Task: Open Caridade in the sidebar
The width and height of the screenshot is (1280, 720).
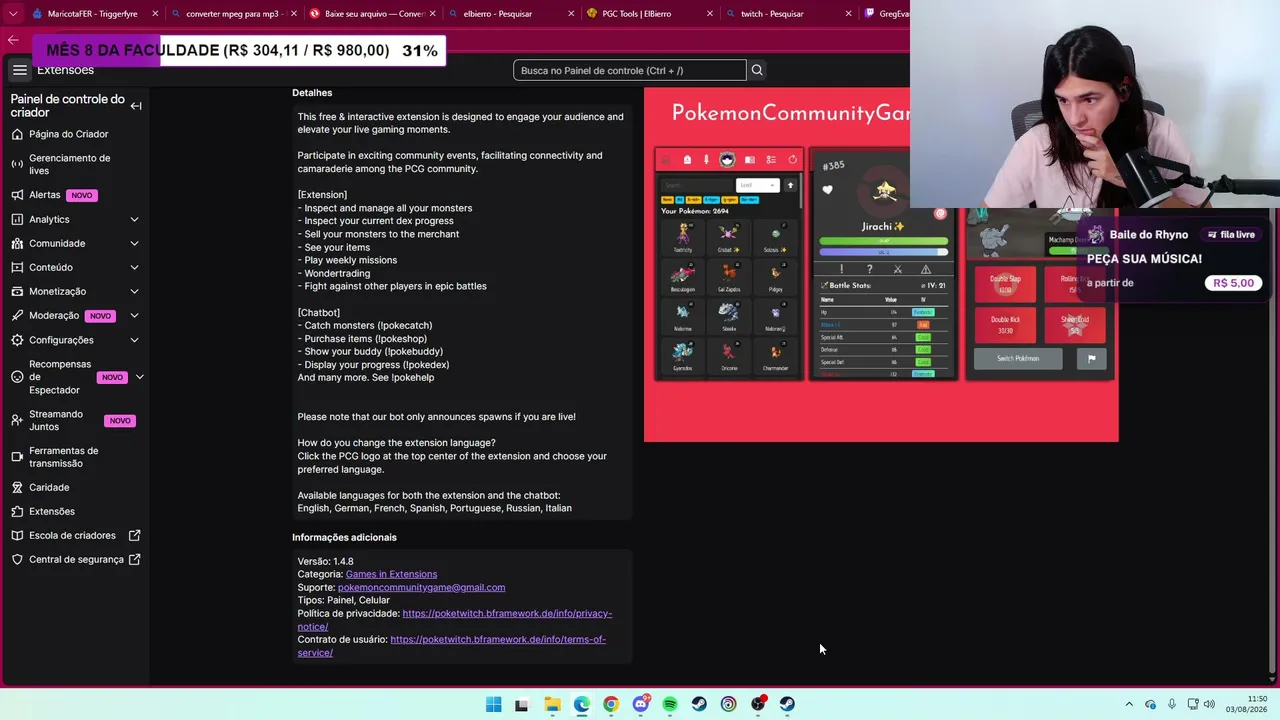Action: [x=75, y=487]
